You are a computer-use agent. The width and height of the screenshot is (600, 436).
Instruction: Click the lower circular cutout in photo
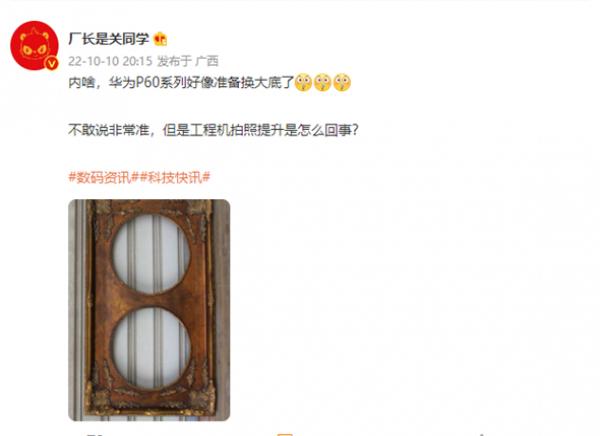coord(151,348)
